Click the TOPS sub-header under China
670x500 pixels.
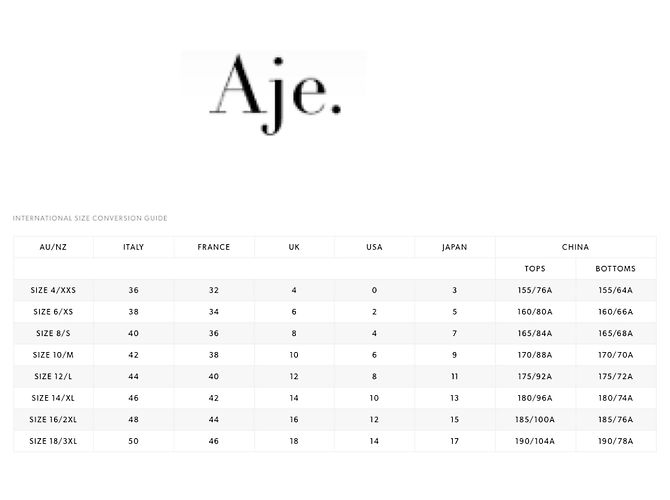click(x=535, y=269)
